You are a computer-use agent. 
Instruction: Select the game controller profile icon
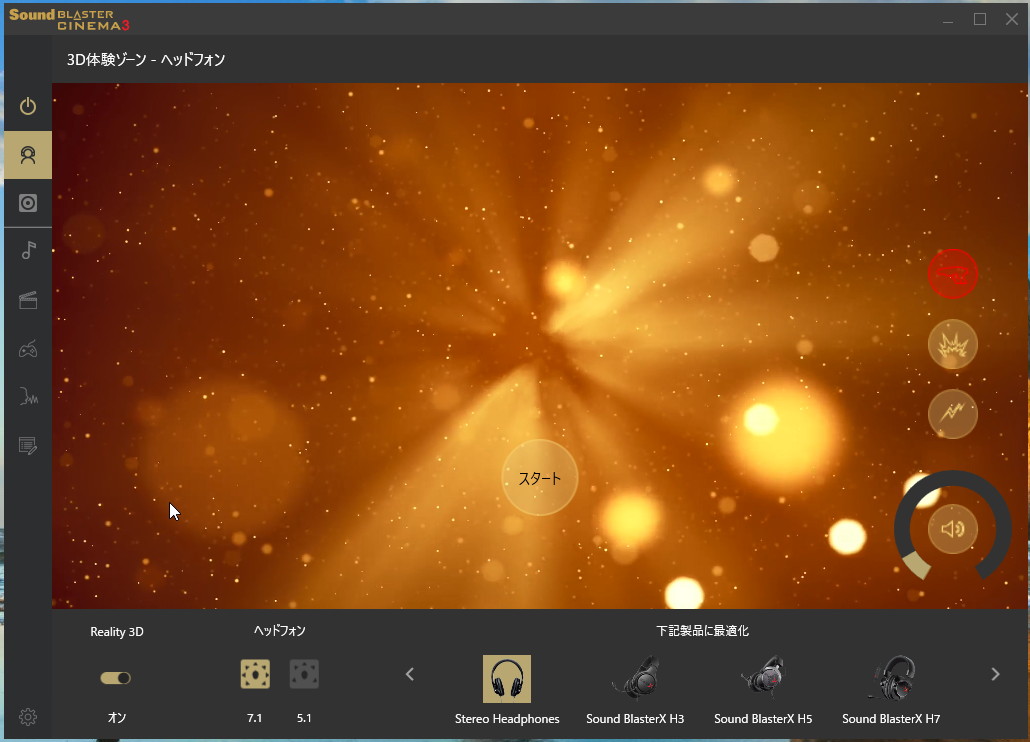tap(28, 349)
